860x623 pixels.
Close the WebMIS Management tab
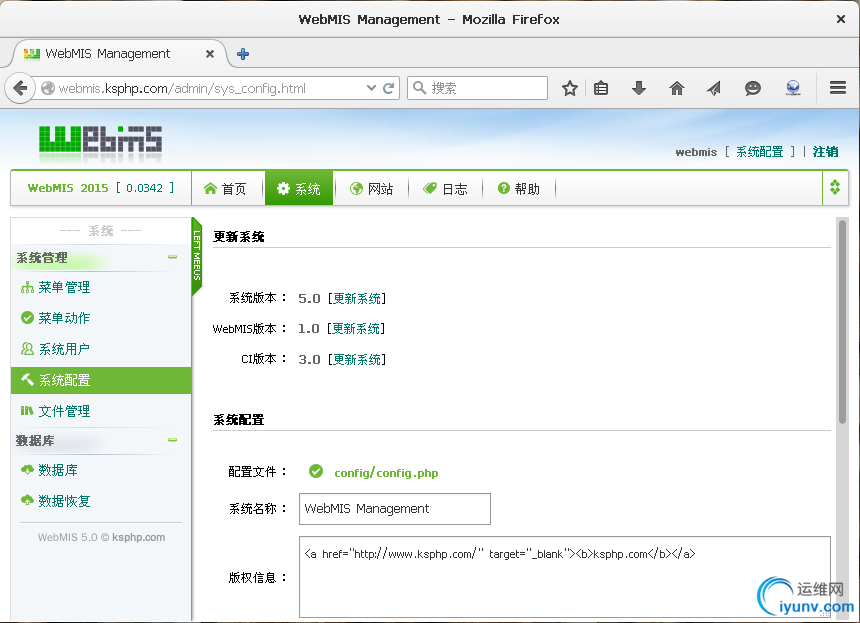[210, 54]
